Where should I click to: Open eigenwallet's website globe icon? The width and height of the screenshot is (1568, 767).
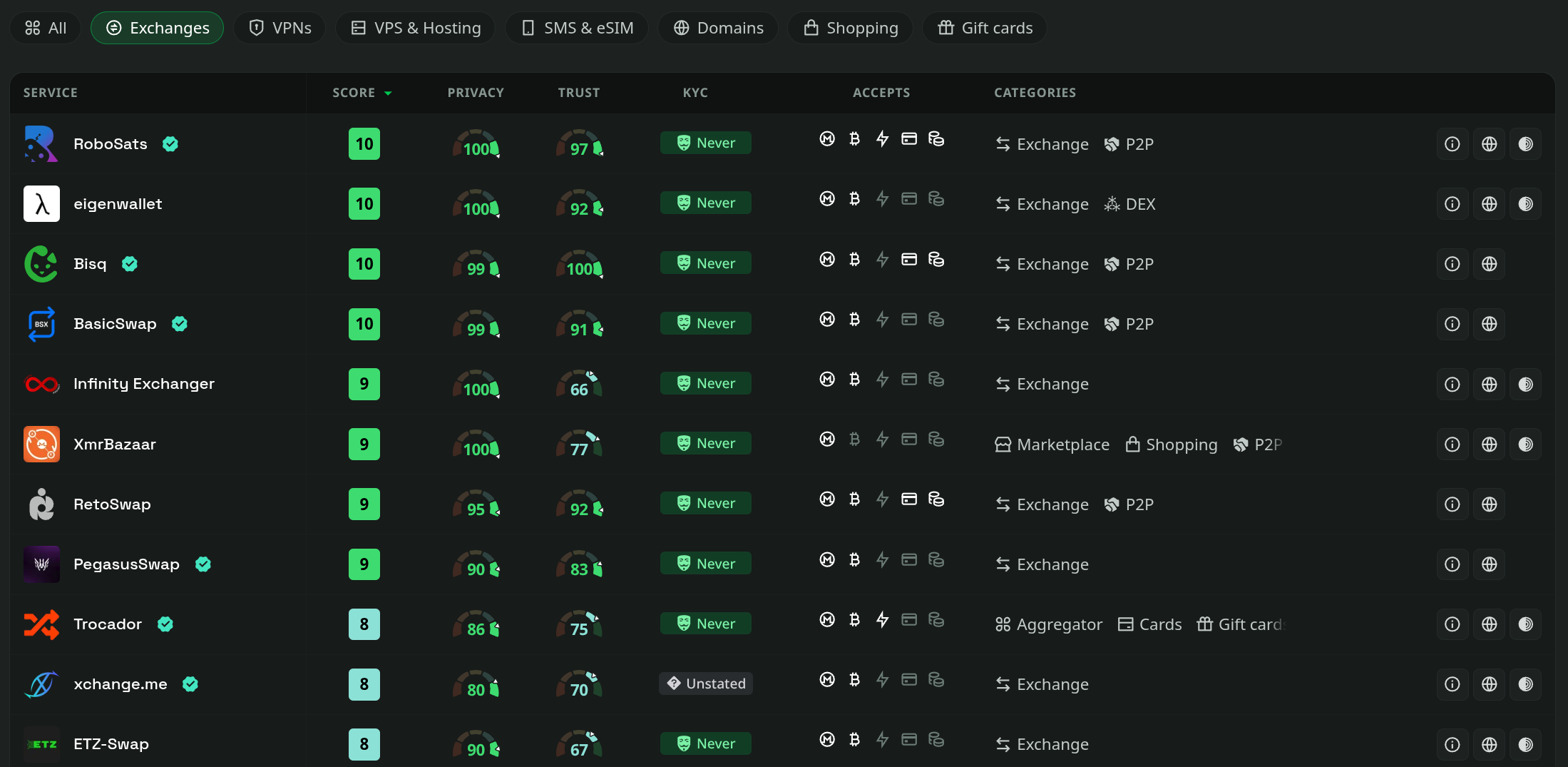(1489, 204)
